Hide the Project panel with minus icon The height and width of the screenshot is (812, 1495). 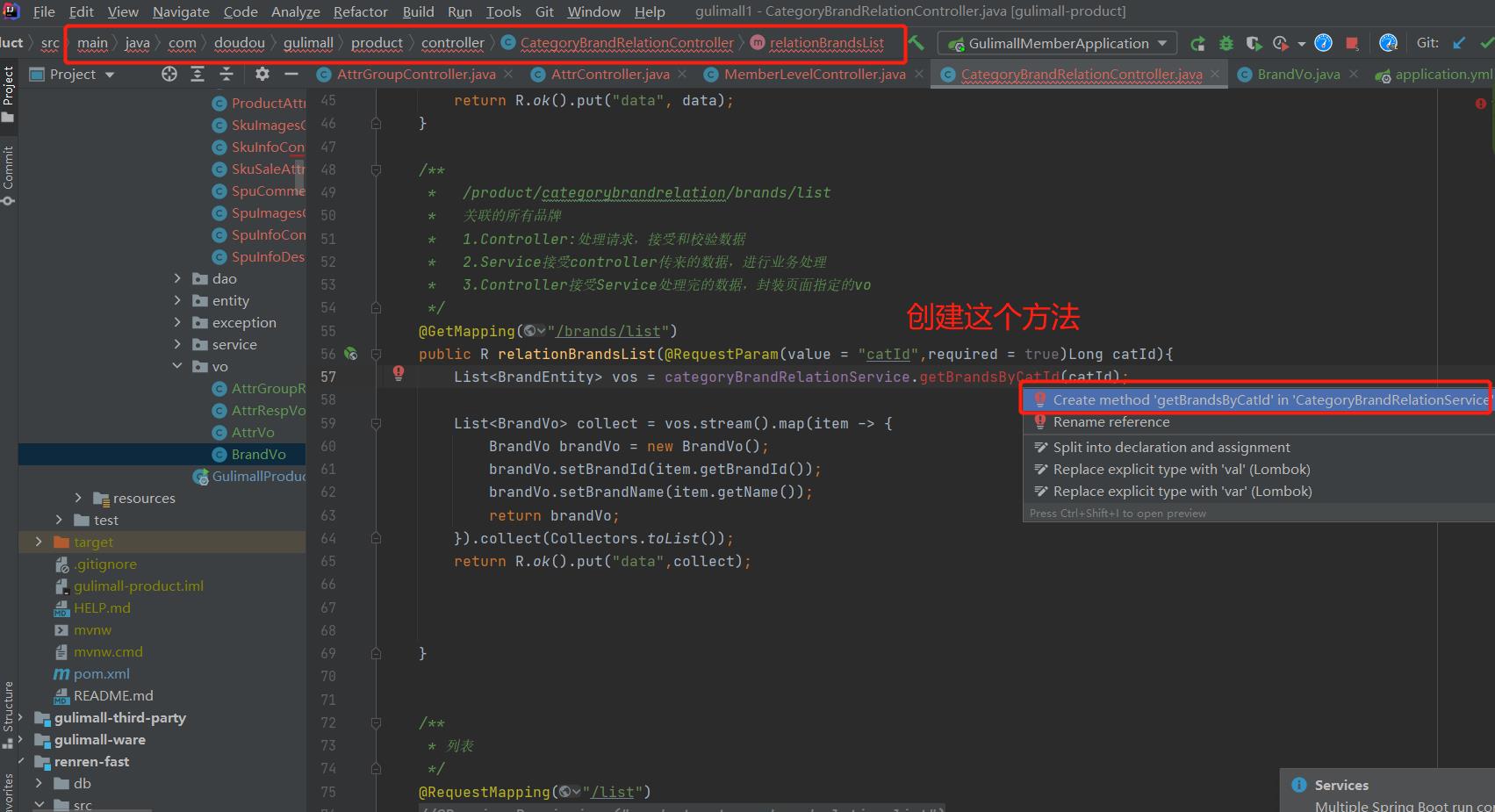coord(291,75)
